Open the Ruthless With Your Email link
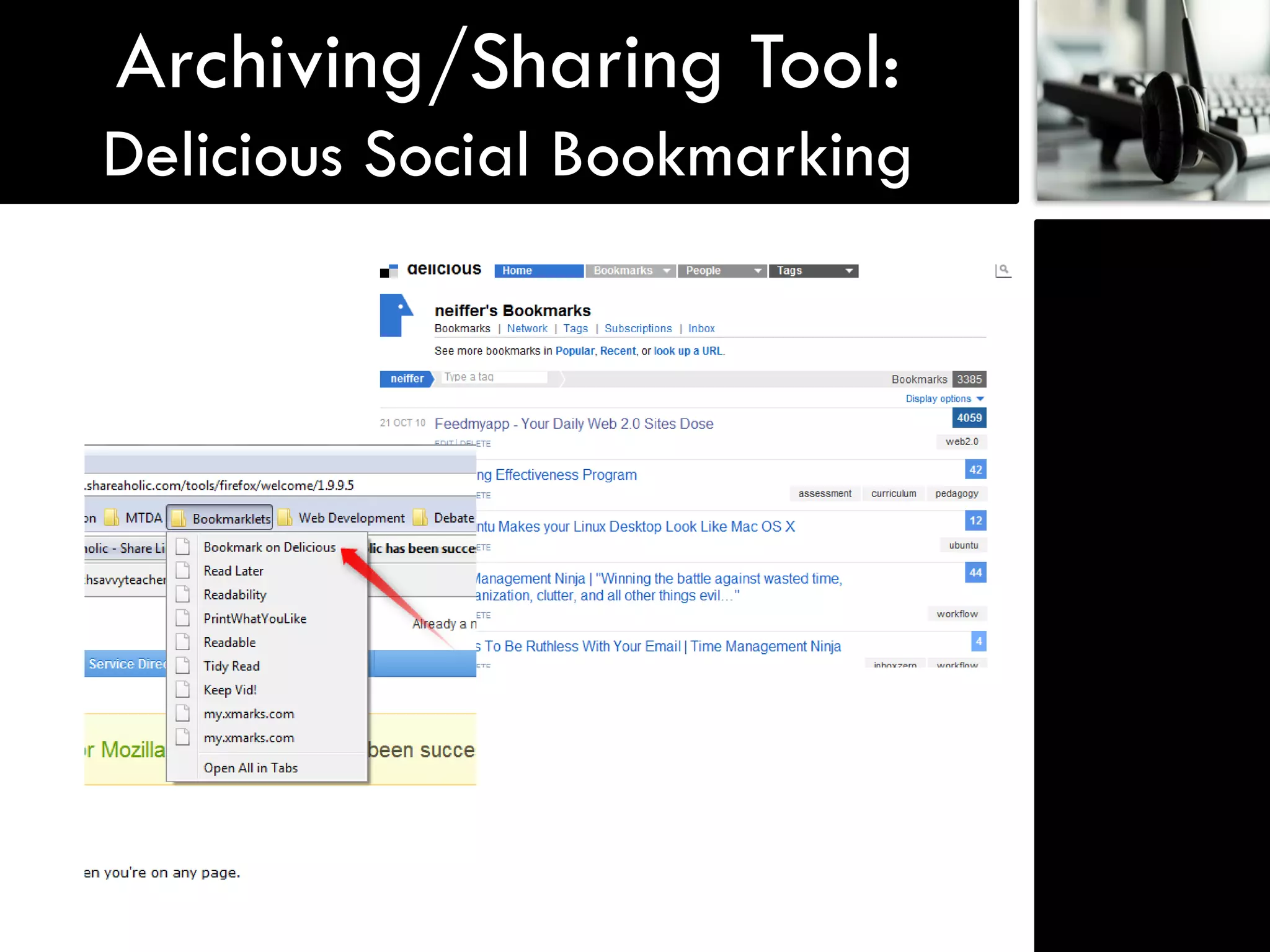This screenshot has width=1270, height=952. (x=659, y=646)
